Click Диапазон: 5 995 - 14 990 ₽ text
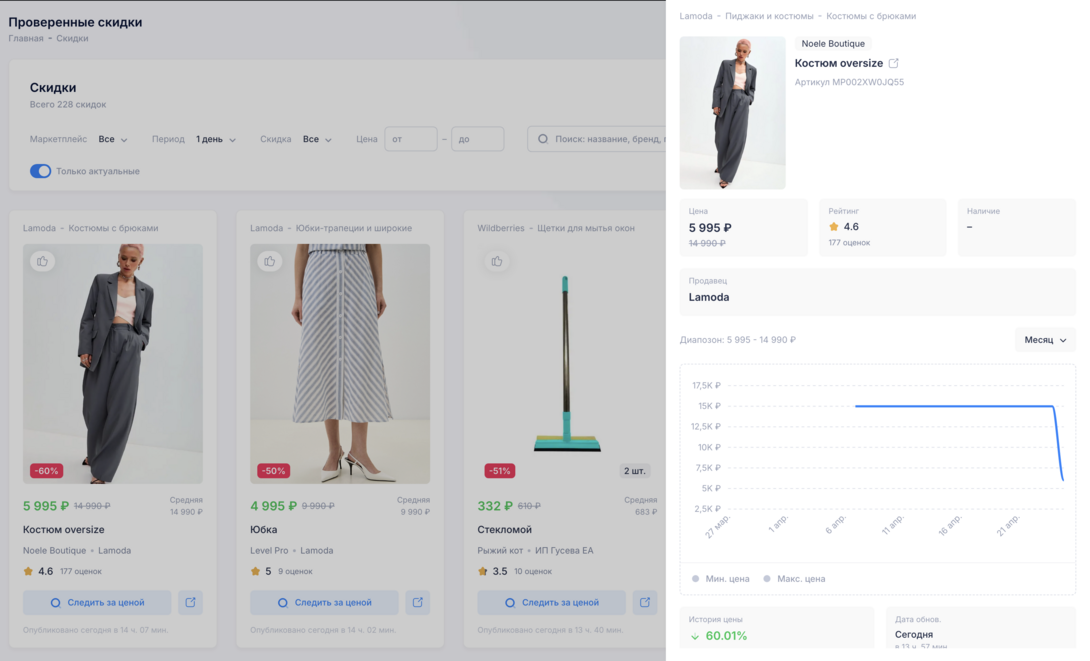This screenshot has width=1090, height=661. click(x=738, y=340)
